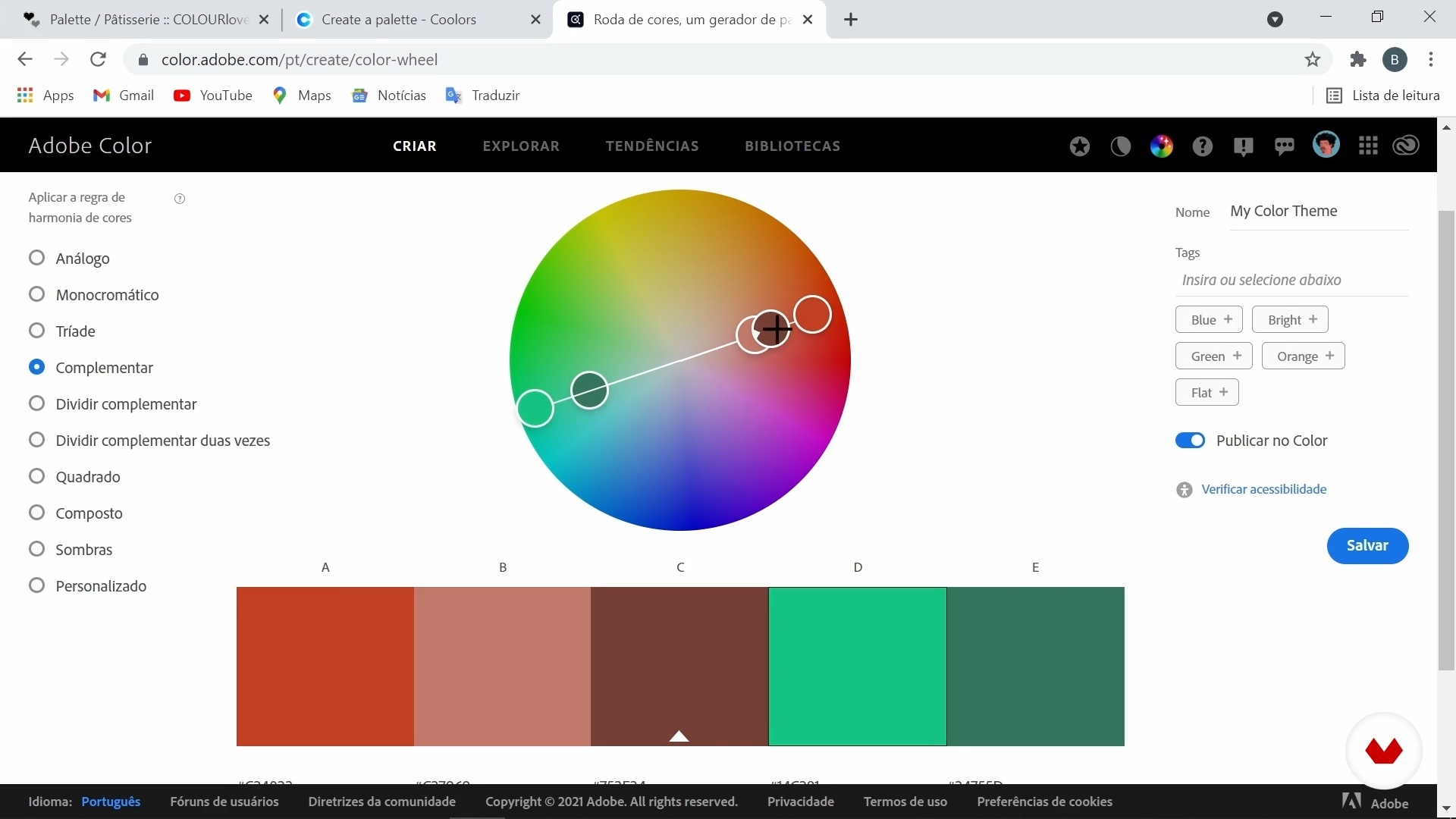Click the site lock icon in the address bar
Screen dimensions: 1456x819
pos(143,59)
